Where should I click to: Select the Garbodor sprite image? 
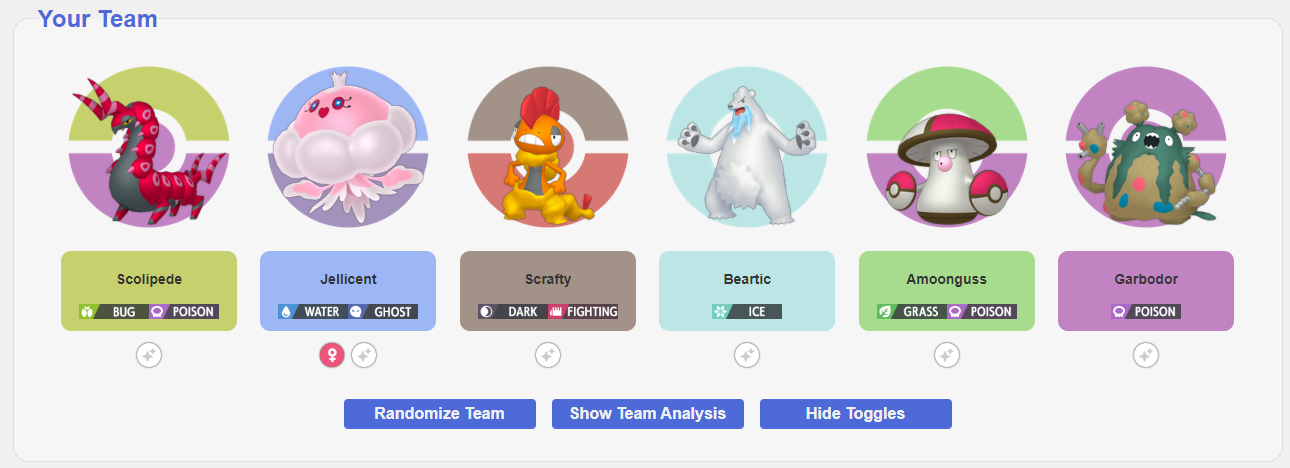(1146, 148)
